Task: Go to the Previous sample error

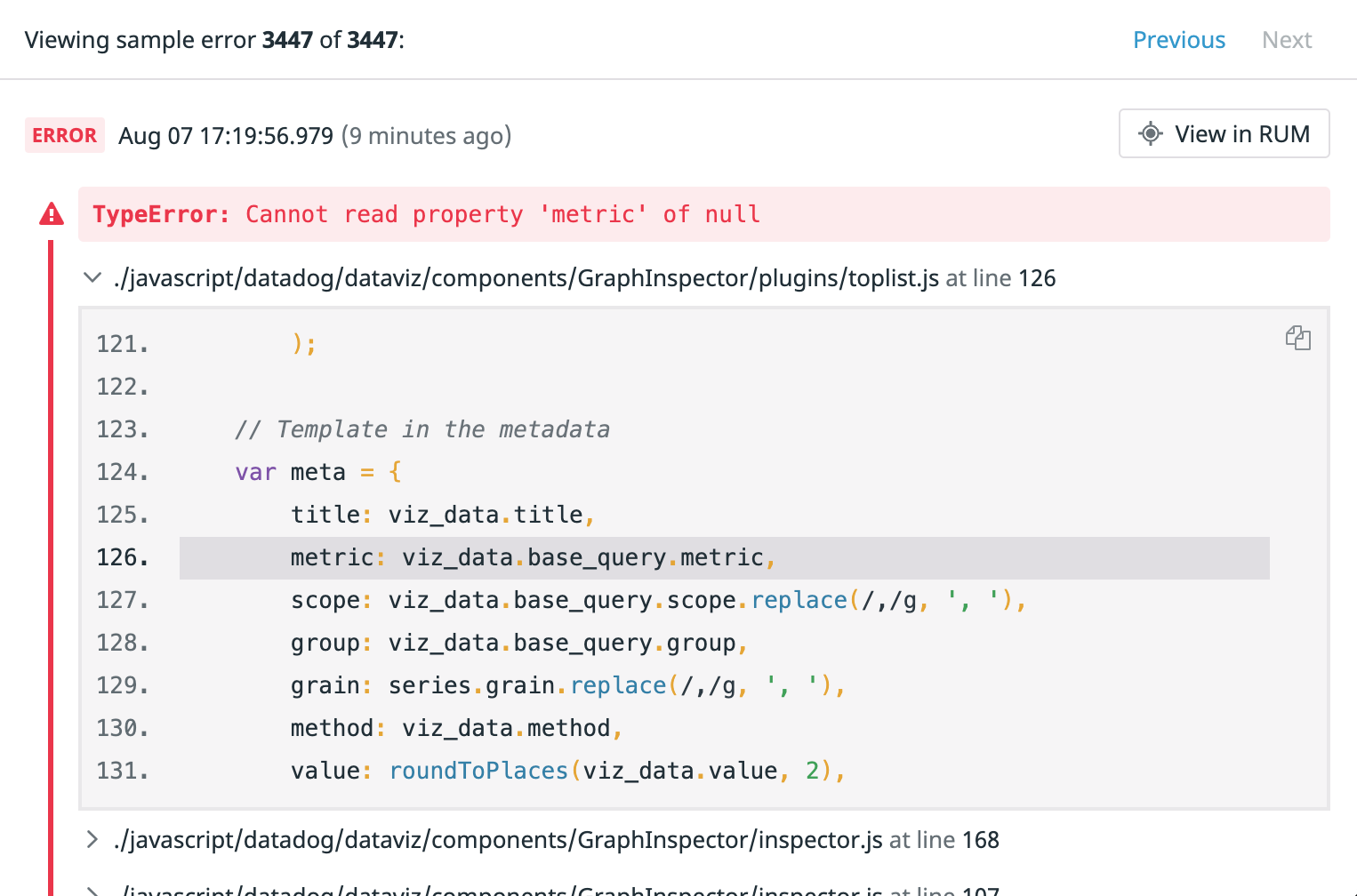Action: (x=1178, y=40)
